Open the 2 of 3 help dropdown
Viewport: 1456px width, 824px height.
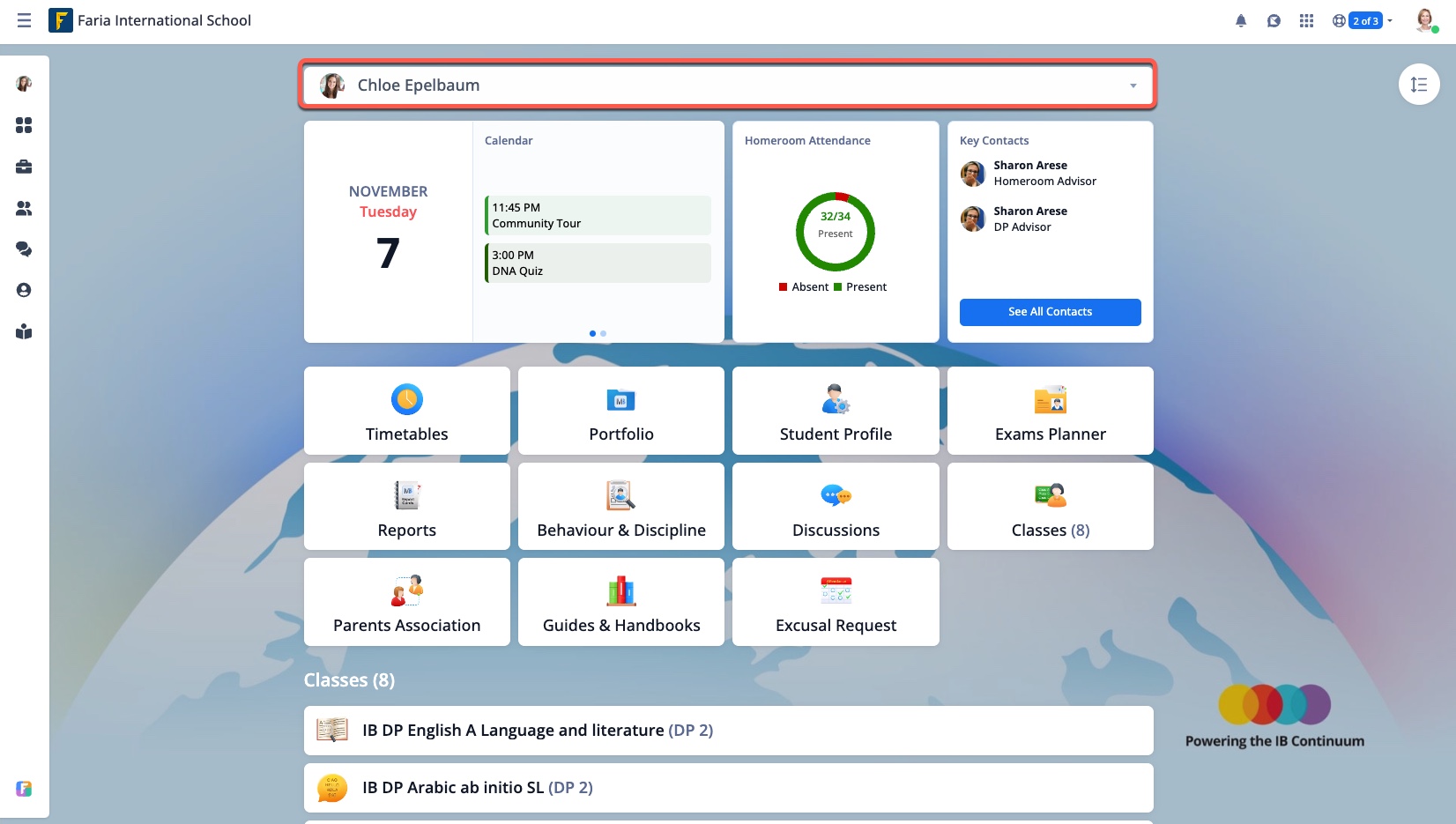1363,20
